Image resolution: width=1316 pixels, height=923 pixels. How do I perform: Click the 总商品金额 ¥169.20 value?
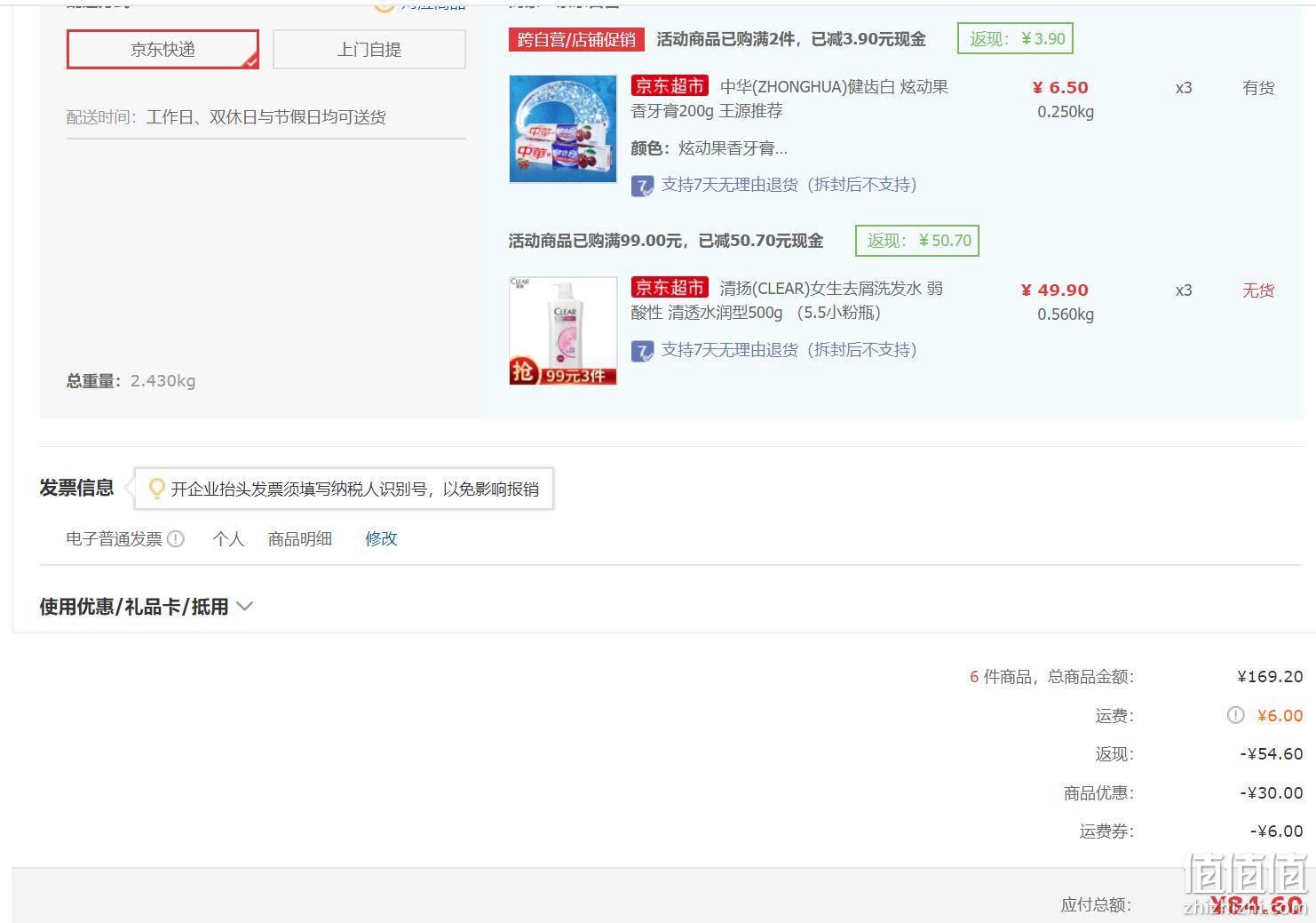(x=1270, y=677)
